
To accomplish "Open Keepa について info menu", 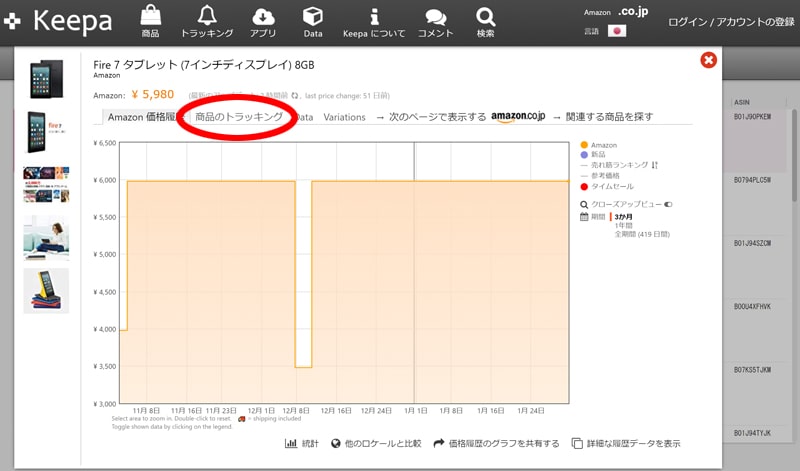I will [374, 21].
